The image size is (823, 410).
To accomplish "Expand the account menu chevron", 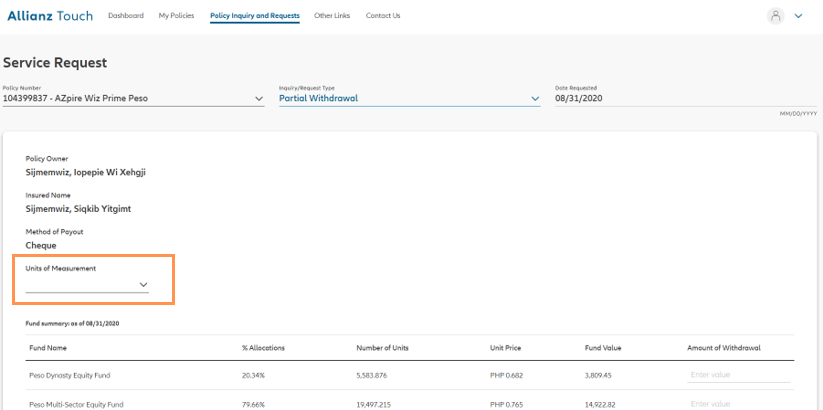I will coord(798,16).
